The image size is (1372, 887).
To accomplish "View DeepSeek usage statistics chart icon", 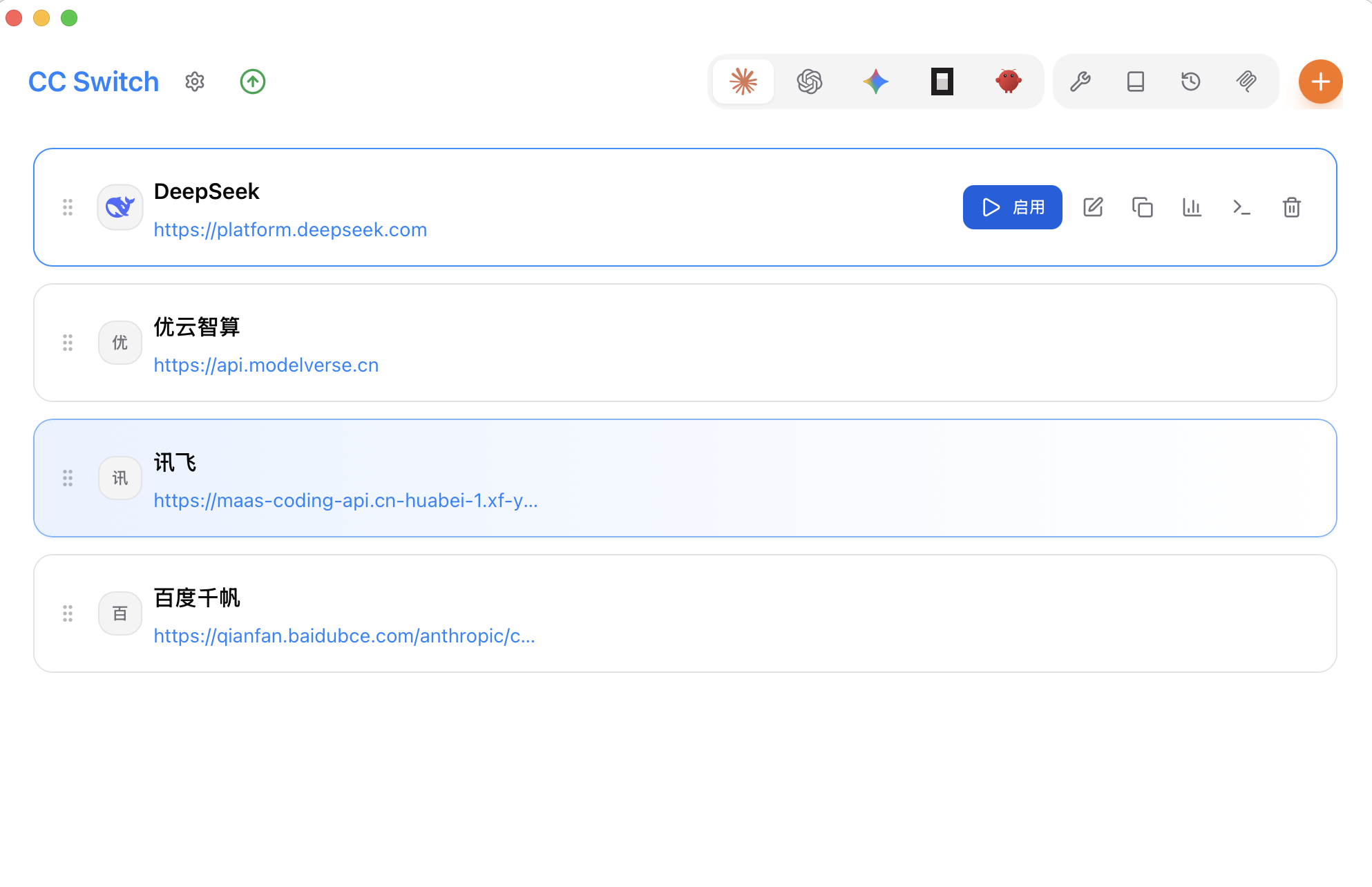I will 1192,207.
